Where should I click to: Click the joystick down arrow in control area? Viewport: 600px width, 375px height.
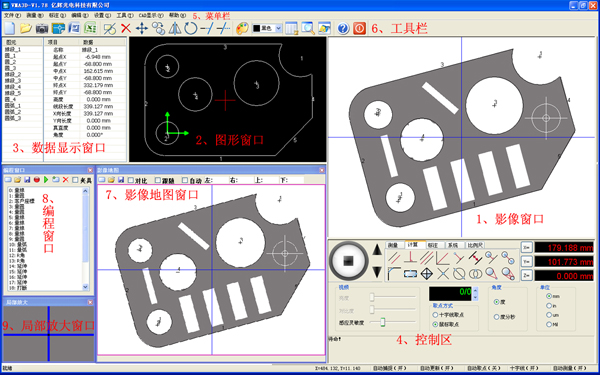point(377,272)
